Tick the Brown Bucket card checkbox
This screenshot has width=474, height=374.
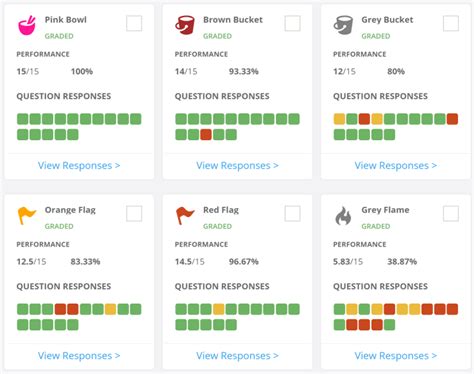pyautogui.click(x=292, y=23)
